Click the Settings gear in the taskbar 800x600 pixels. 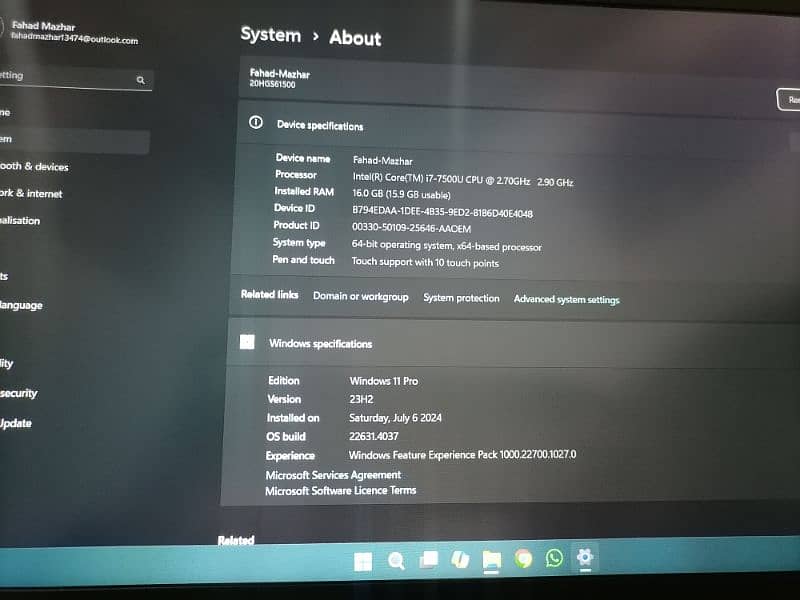tap(585, 558)
